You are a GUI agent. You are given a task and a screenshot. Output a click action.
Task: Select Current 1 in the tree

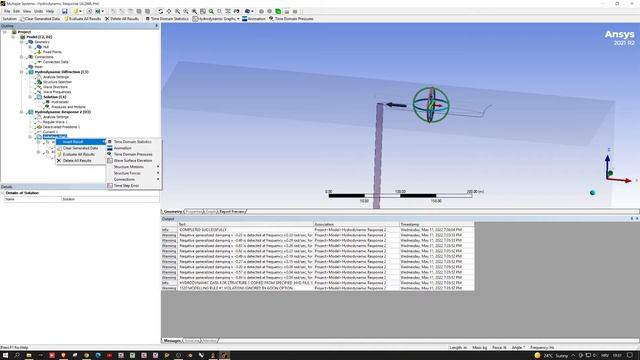[50, 132]
